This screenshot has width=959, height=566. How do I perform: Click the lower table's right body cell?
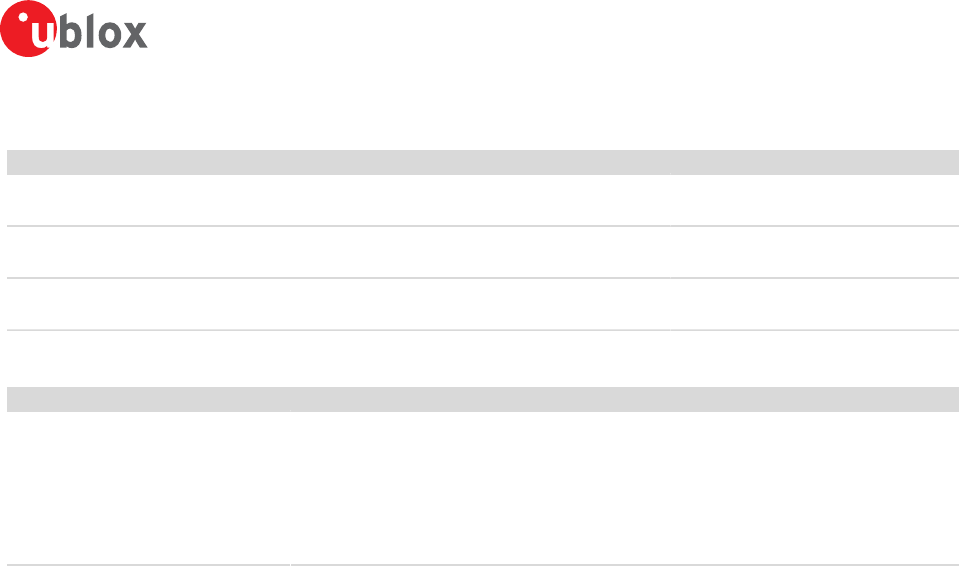pyautogui.click(x=624, y=488)
